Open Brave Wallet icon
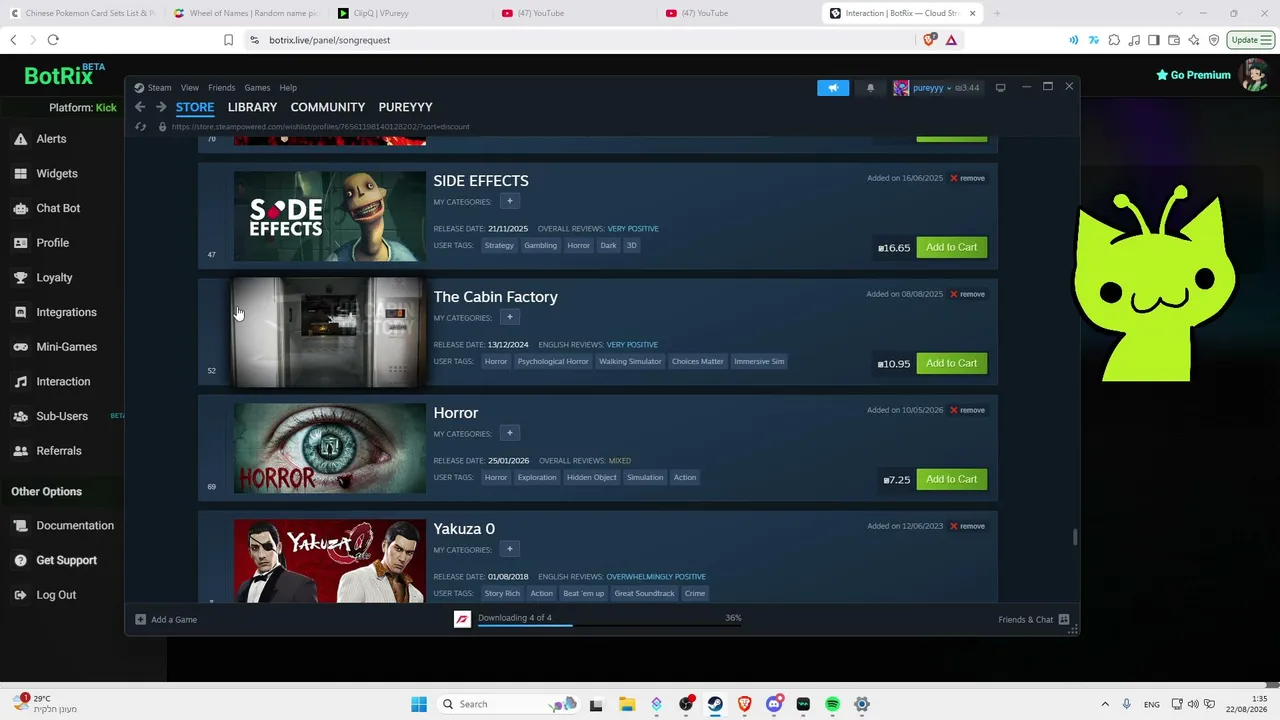This screenshot has height=720, width=1280. coord(1174,40)
